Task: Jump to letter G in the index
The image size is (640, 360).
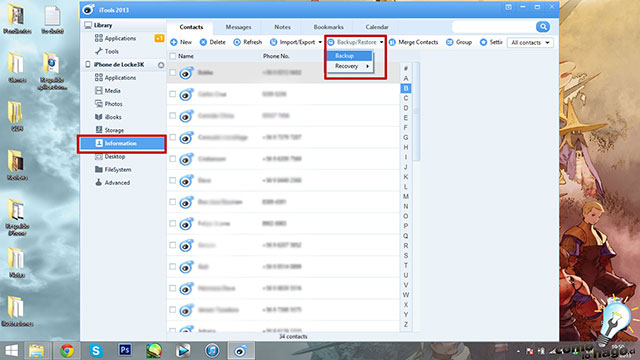Action: [x=406, y=137]
